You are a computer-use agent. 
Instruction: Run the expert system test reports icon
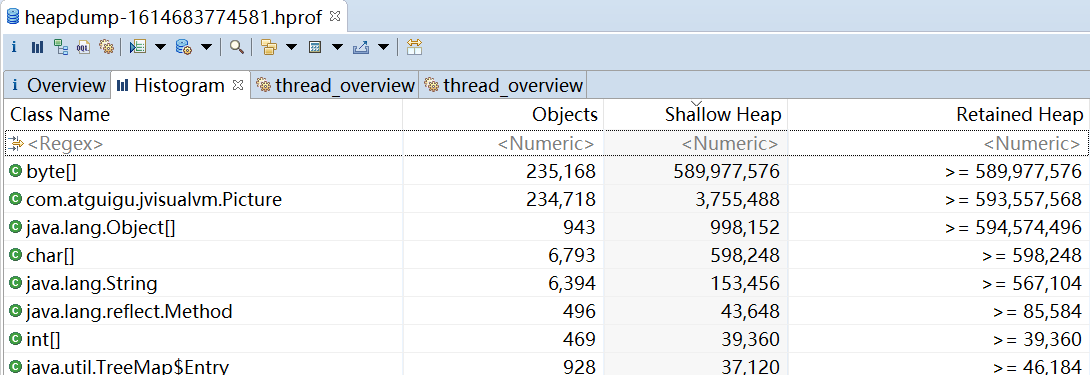click(x=138, y=47)
